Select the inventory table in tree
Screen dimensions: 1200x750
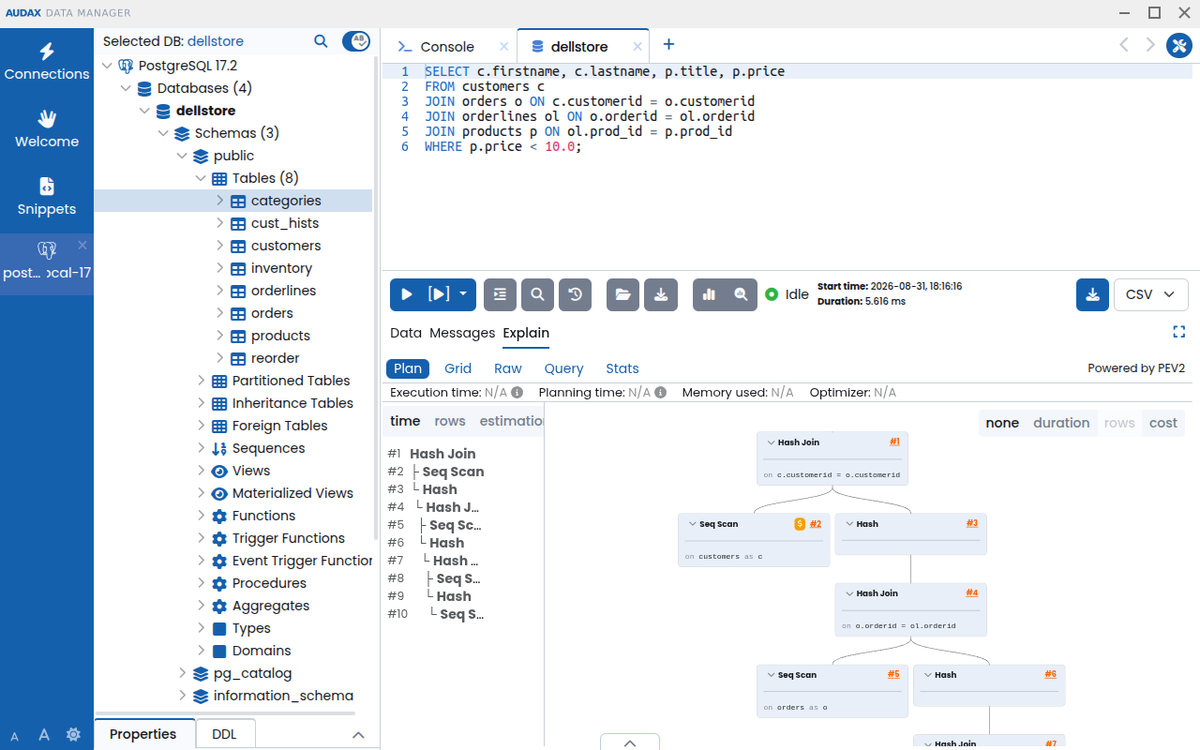(x=281, y=268)
